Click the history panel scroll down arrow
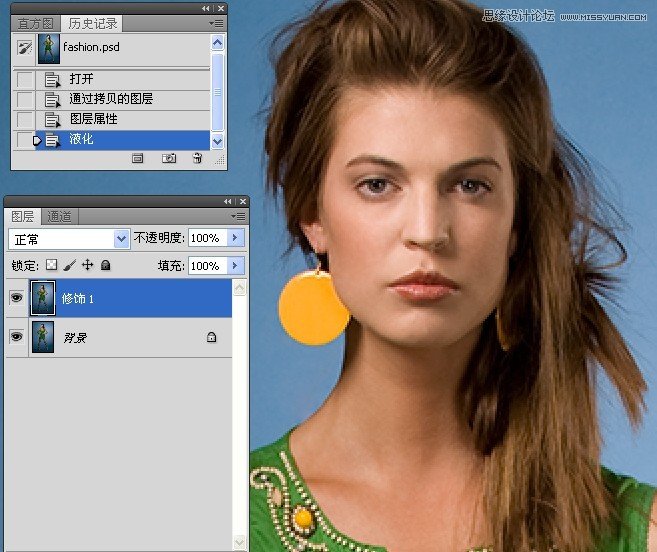This screenshot has width=657, height=552. (218, 142)
